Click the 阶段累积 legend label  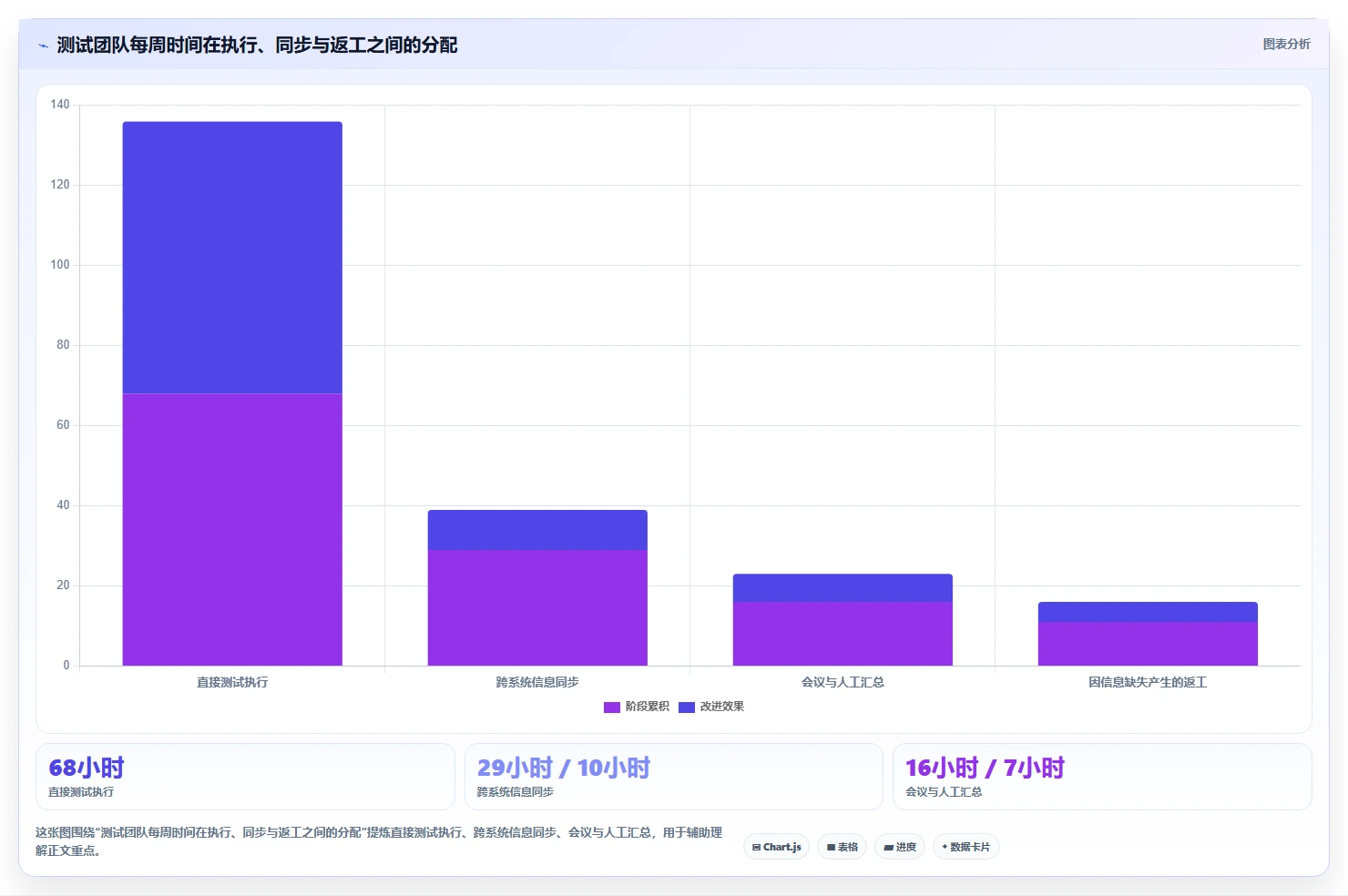point(647,707)
